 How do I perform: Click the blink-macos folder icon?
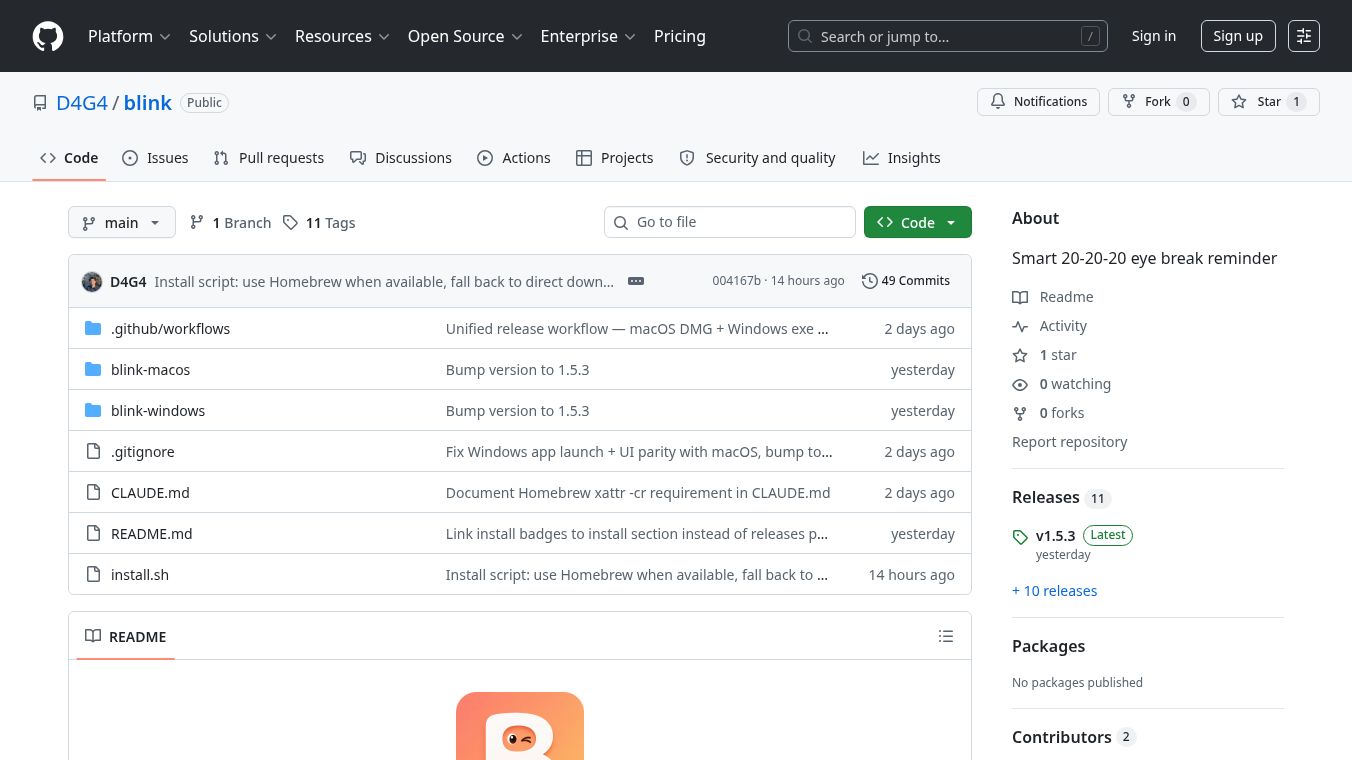(x=93, y=369)
